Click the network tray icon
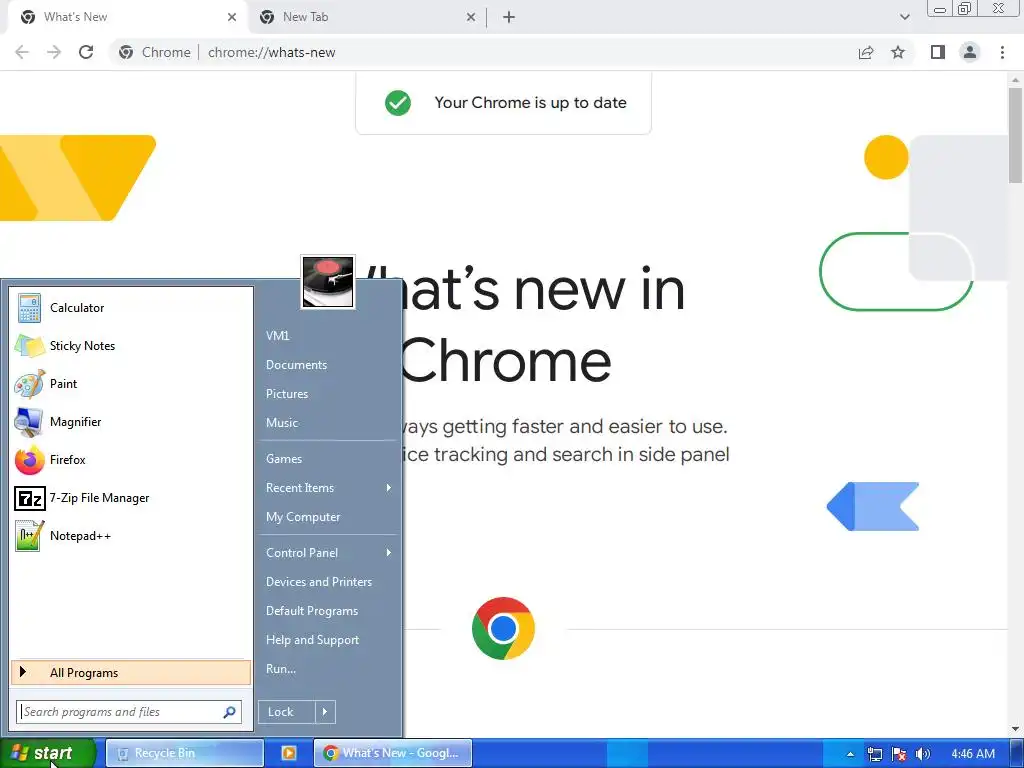This screenshot has height=768, width=1024. point(874,754)
